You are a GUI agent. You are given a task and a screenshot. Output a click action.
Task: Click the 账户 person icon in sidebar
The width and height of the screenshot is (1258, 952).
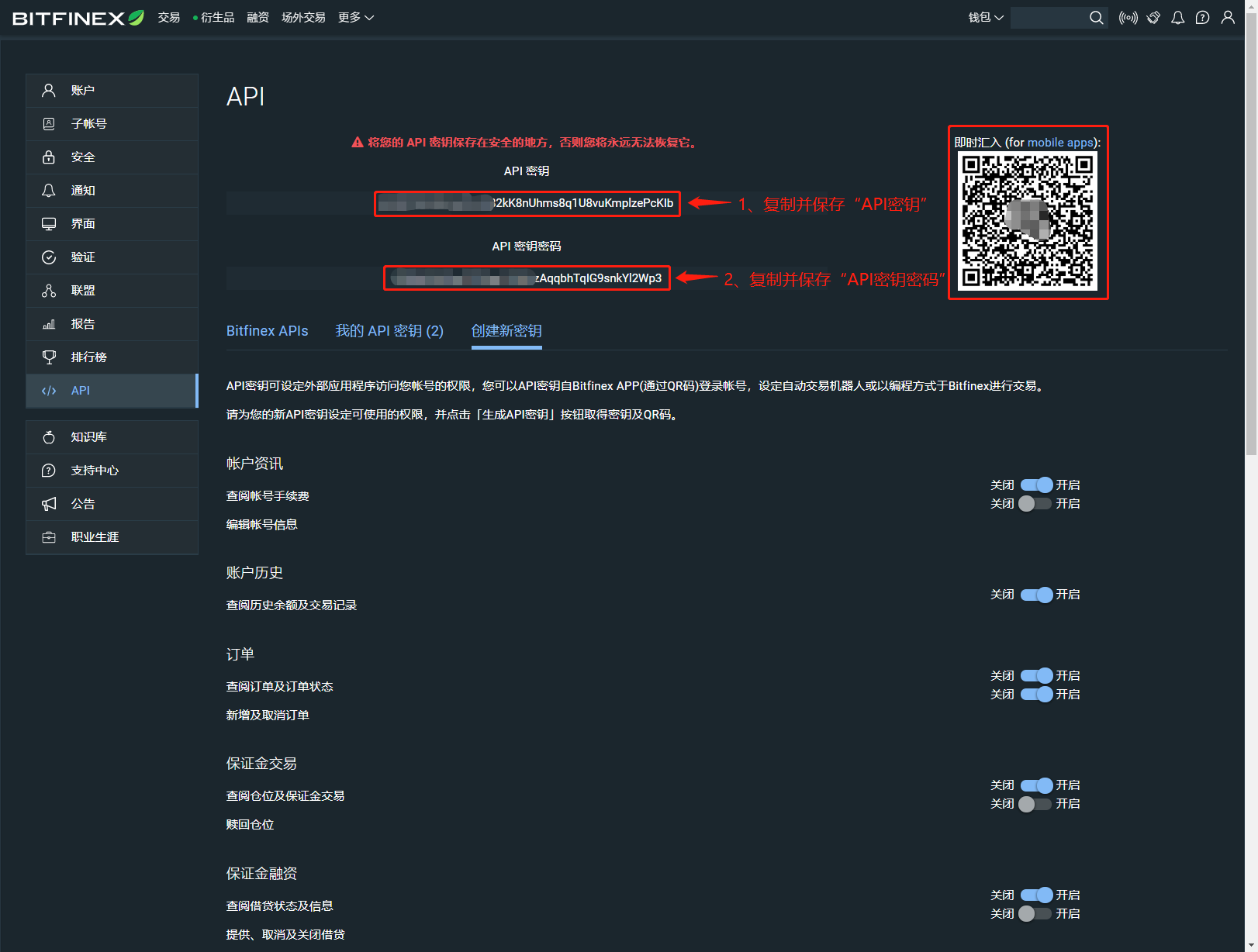tap(49, 91)
